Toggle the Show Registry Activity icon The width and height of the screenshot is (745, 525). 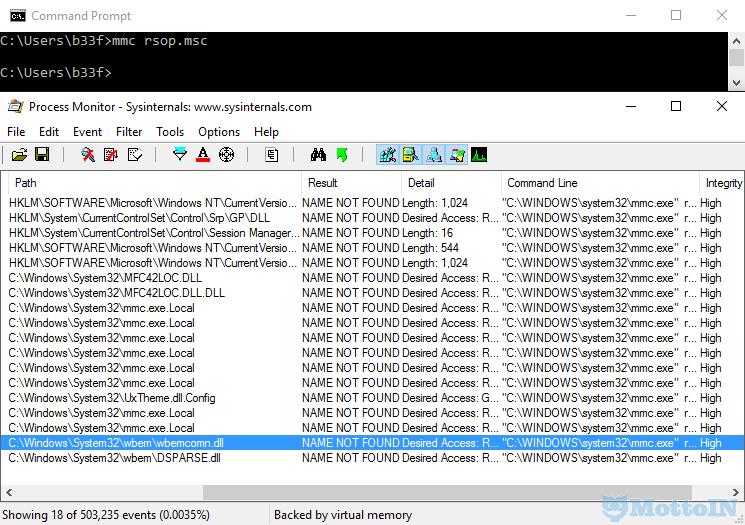[388, 155]
